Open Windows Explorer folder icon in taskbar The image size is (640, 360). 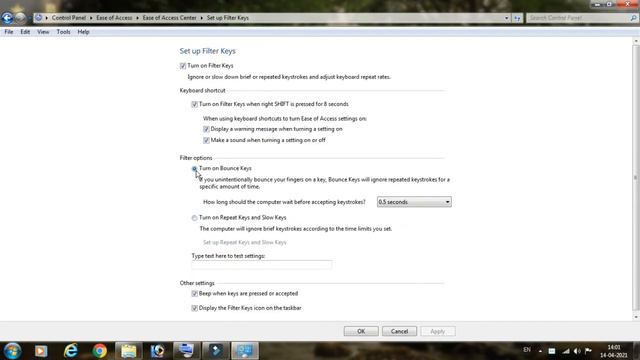[129, 351]
